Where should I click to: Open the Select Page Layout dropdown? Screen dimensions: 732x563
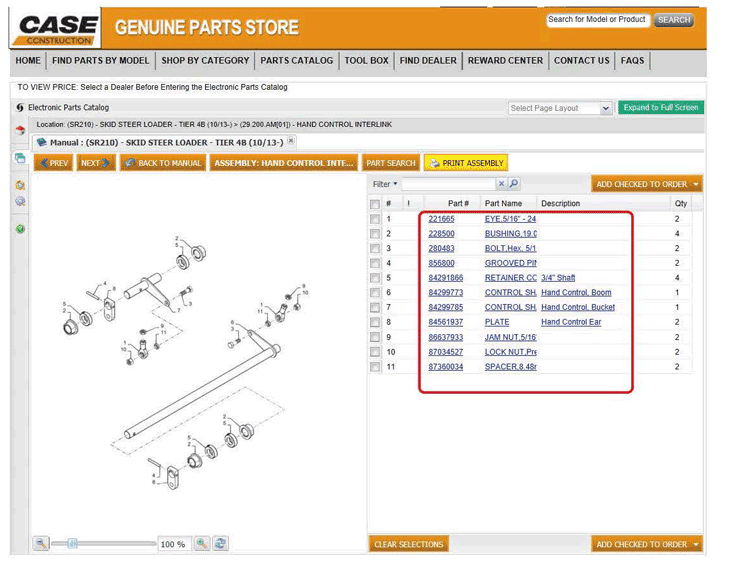point(559,108)
